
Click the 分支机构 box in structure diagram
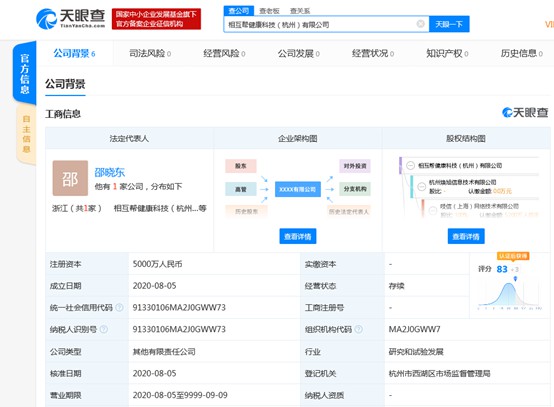pyautogui.click(x=355, y=189)
